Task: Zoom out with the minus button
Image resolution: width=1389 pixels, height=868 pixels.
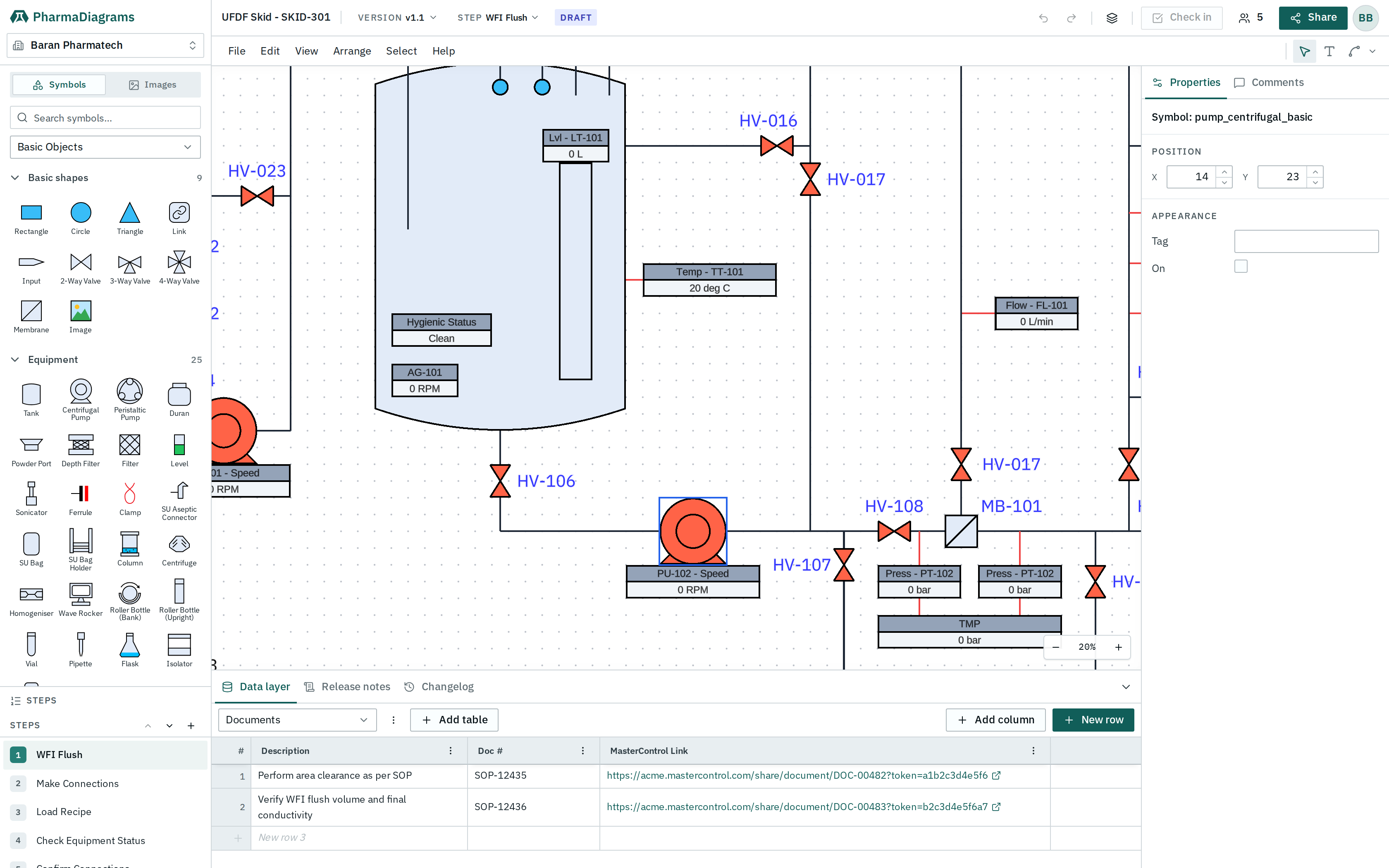Action: 1055,648
